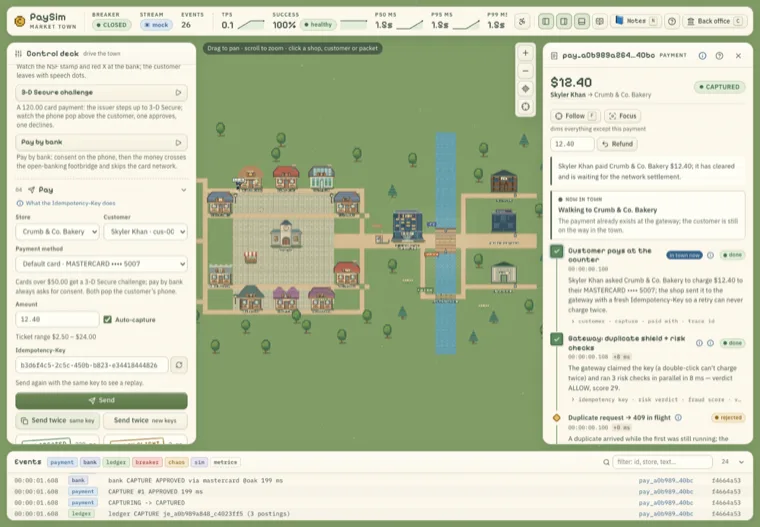Toggle the bottom panel layout icon

click(x=582, y=21)
